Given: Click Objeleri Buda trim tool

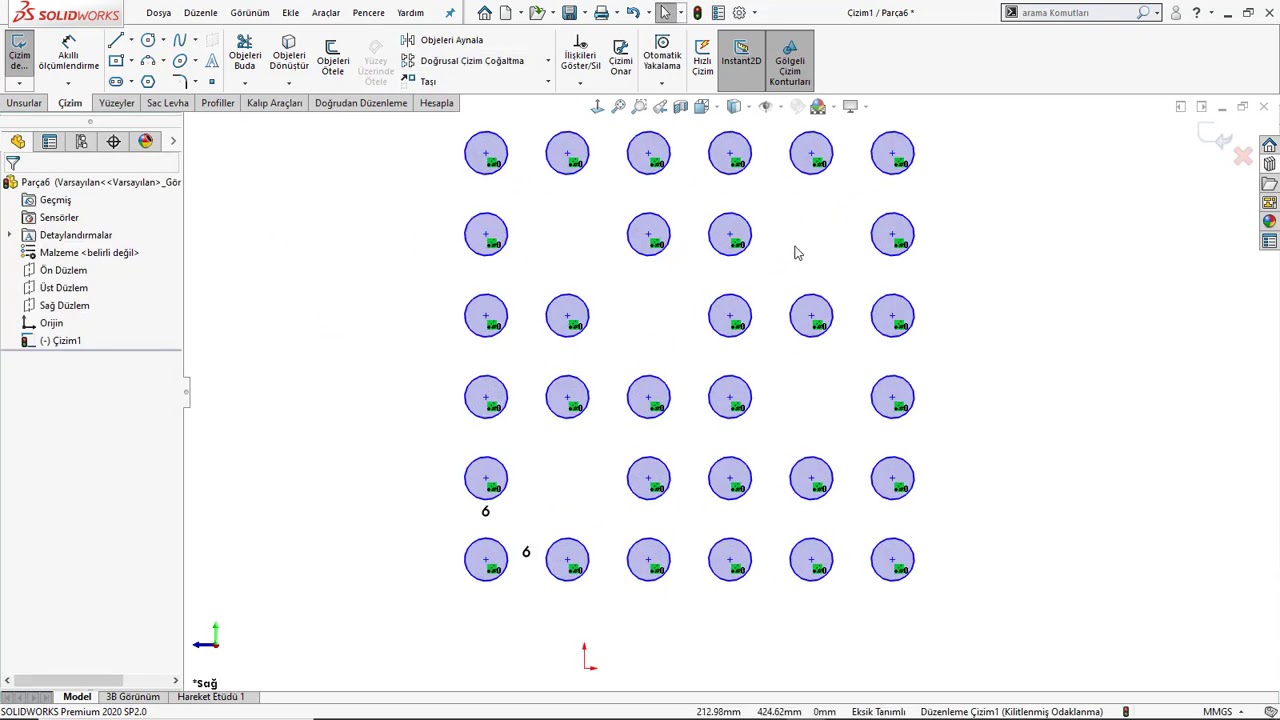Looking at the screenshot, I should [x=244, y=54].
